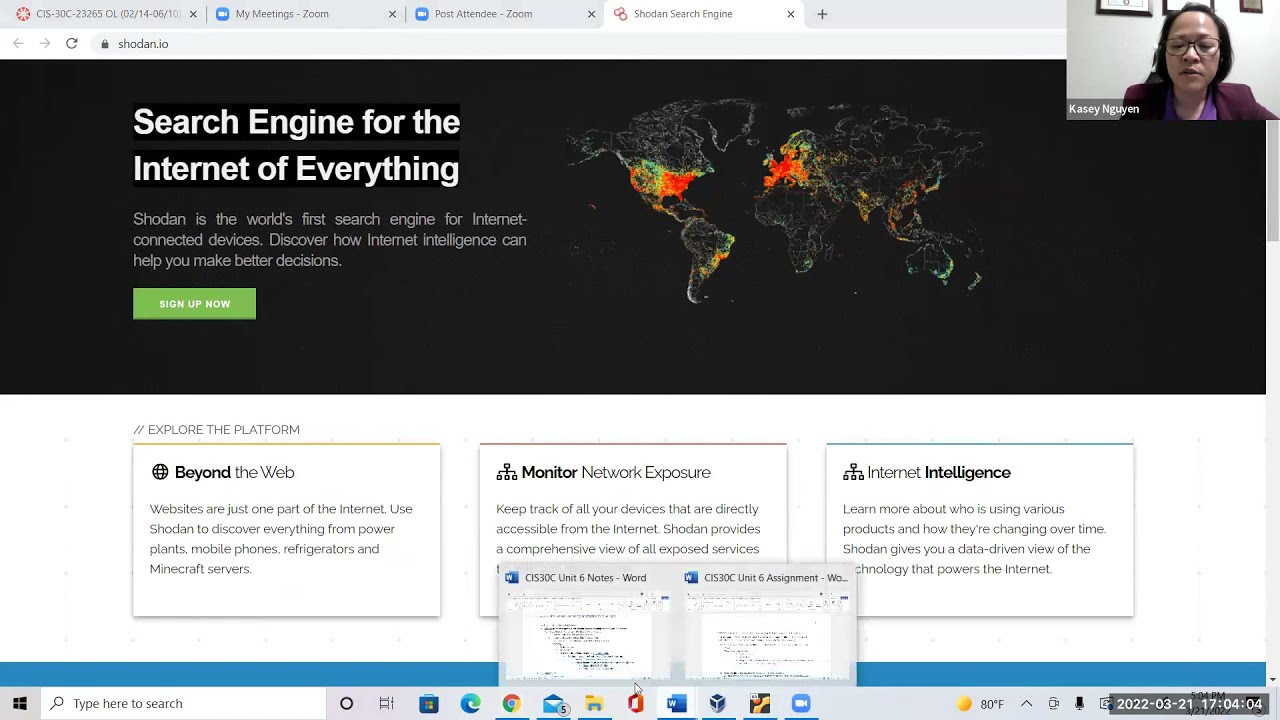Click the SIGN UP NOW button
This screenshot has height=720, width=1280.
coord(194,304)
